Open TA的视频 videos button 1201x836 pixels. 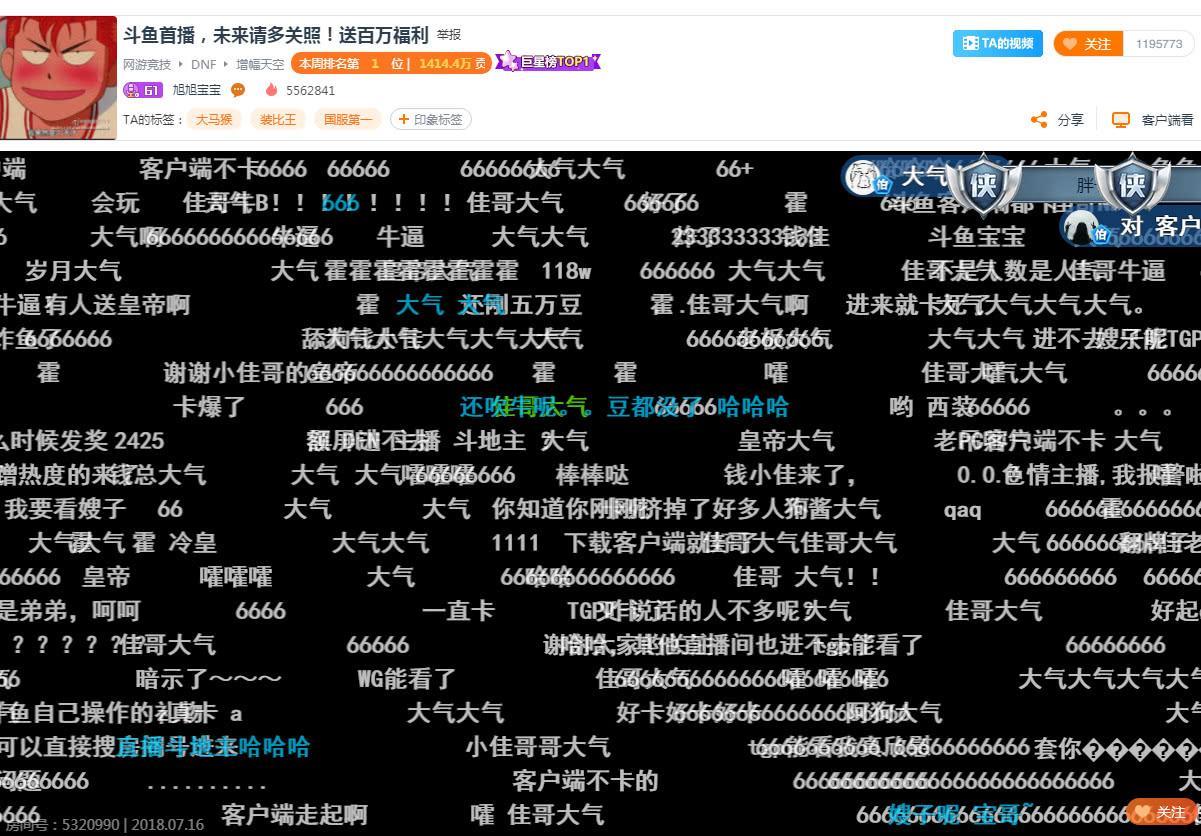pos(997,44)
